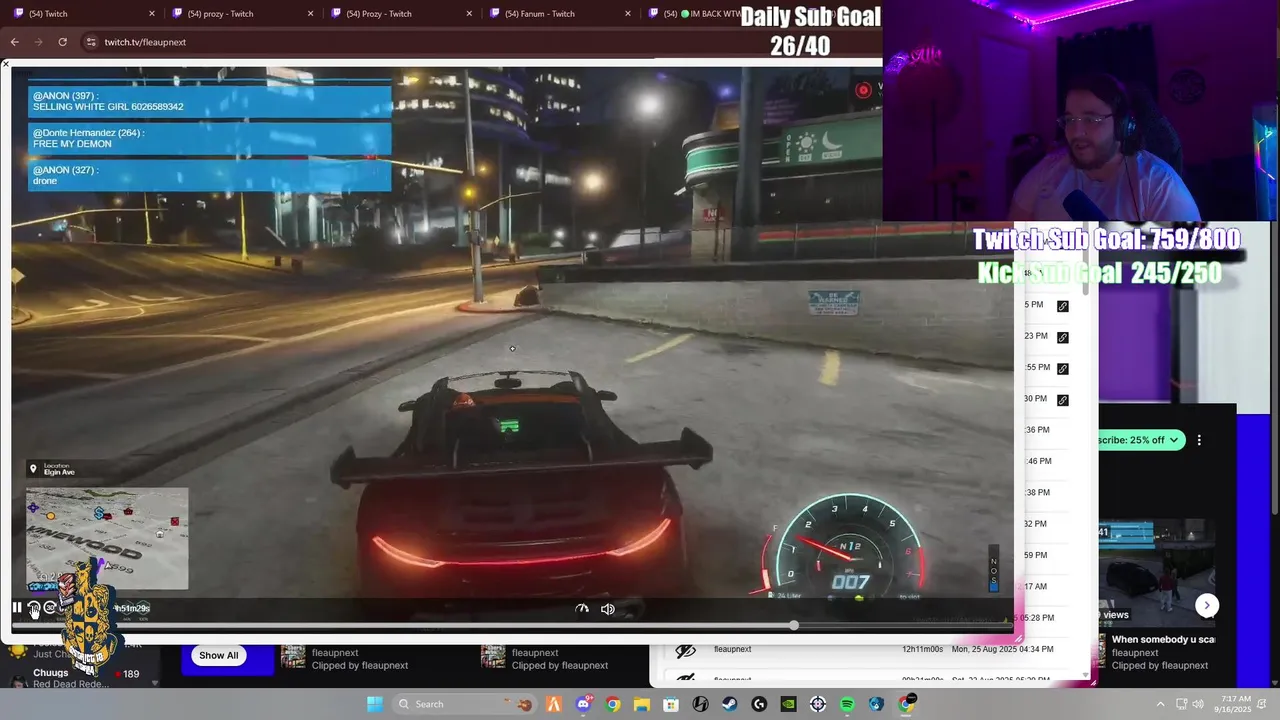
Task: Close the "(54) Twitch" tab
Action: 152,14
